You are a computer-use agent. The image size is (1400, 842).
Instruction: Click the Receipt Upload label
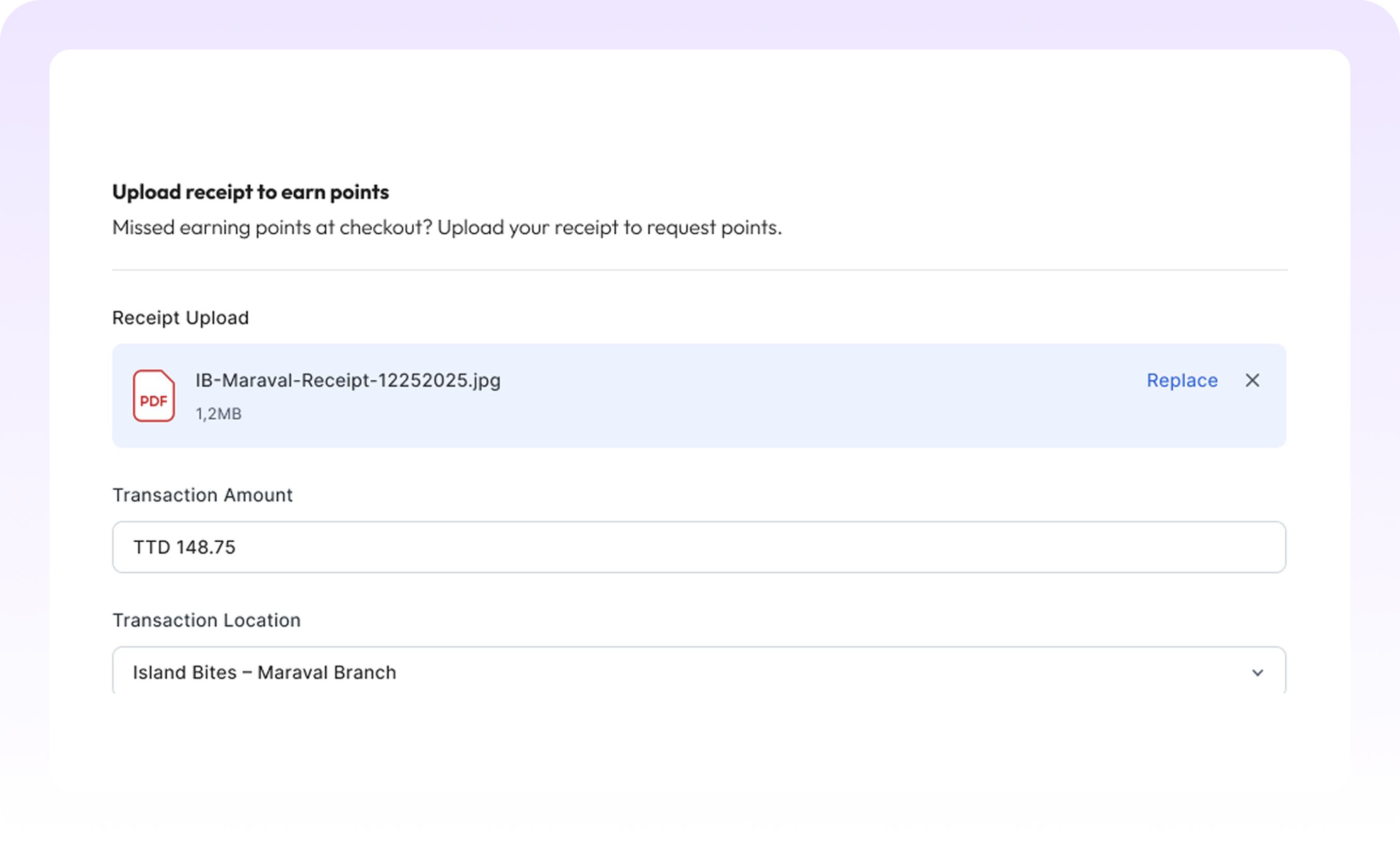point(181,318)
